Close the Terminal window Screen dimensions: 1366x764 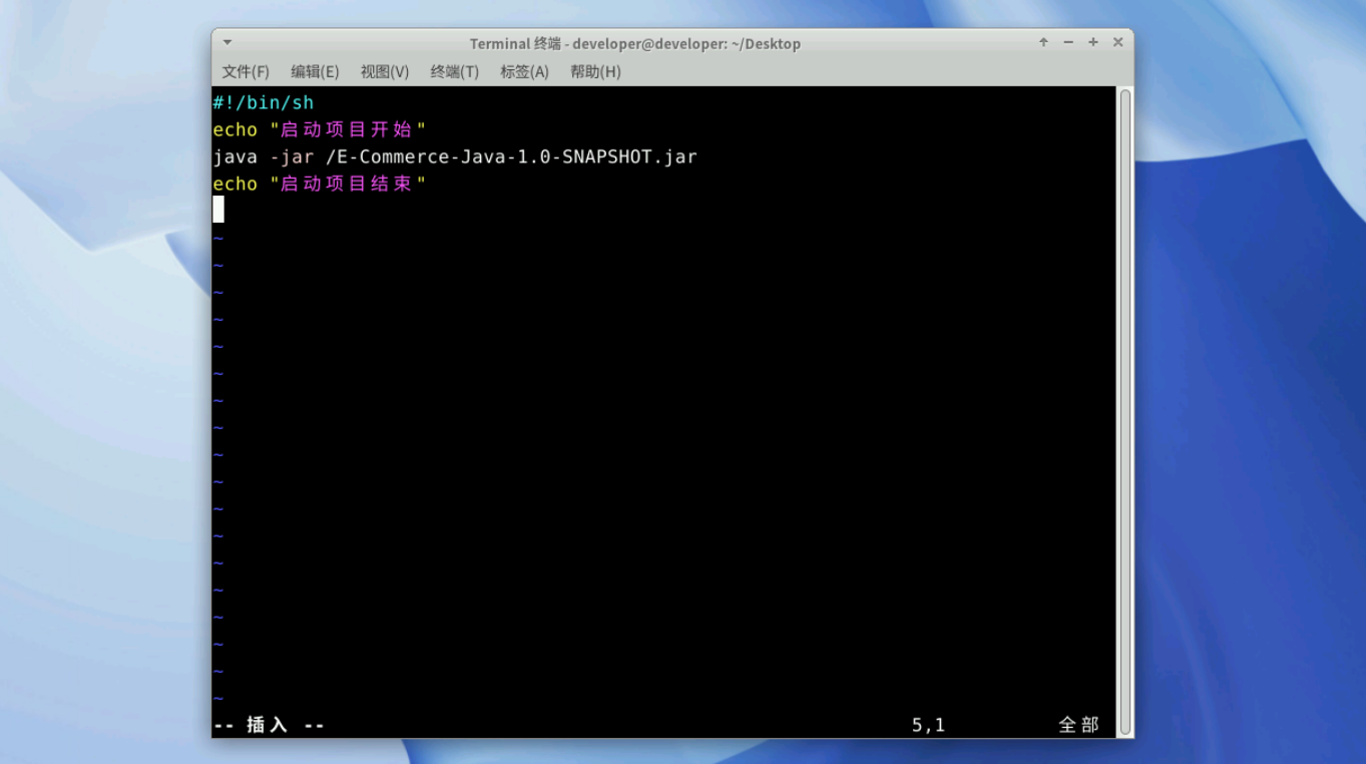(1118, 42)
